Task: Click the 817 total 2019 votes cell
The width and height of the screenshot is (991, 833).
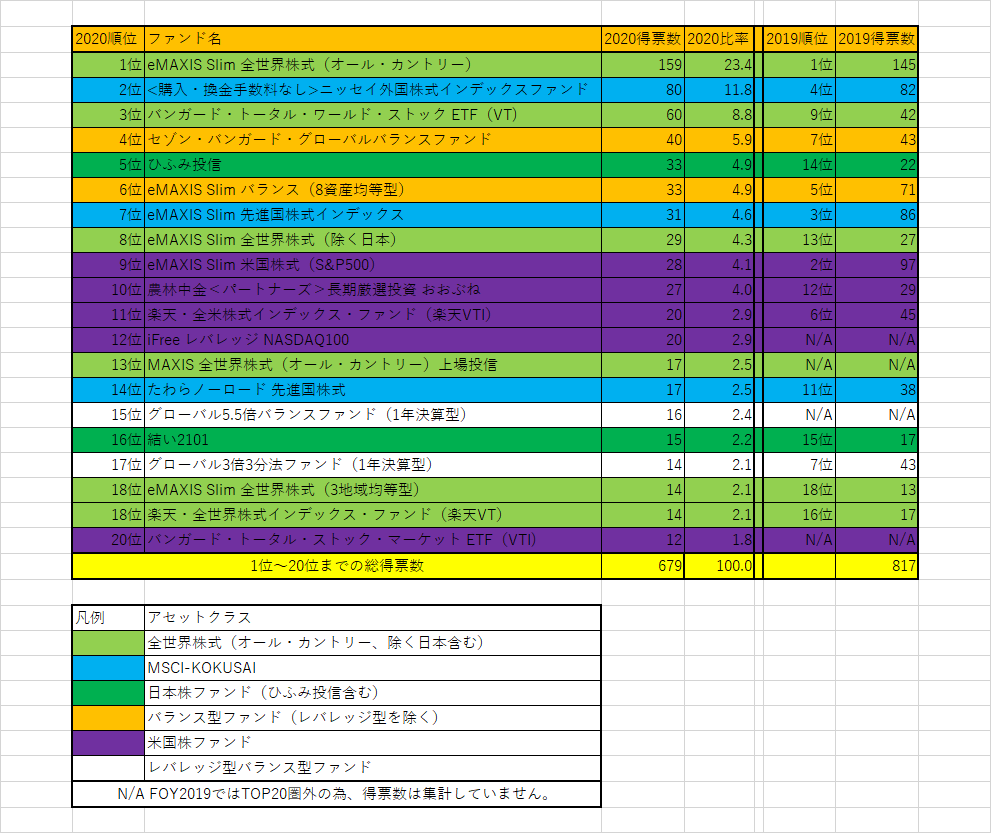Action: [877, 566]
